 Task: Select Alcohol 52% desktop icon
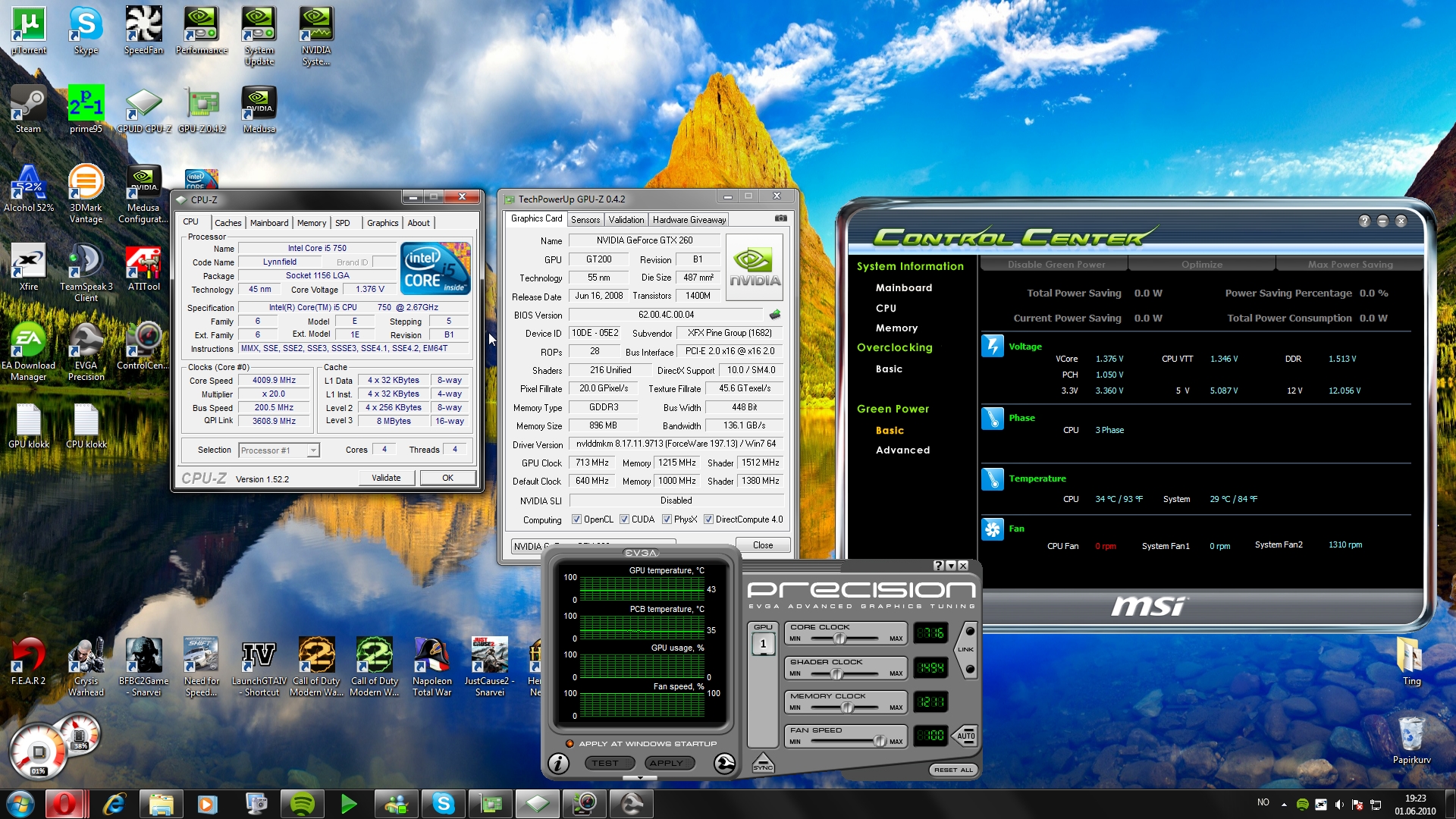29,188
